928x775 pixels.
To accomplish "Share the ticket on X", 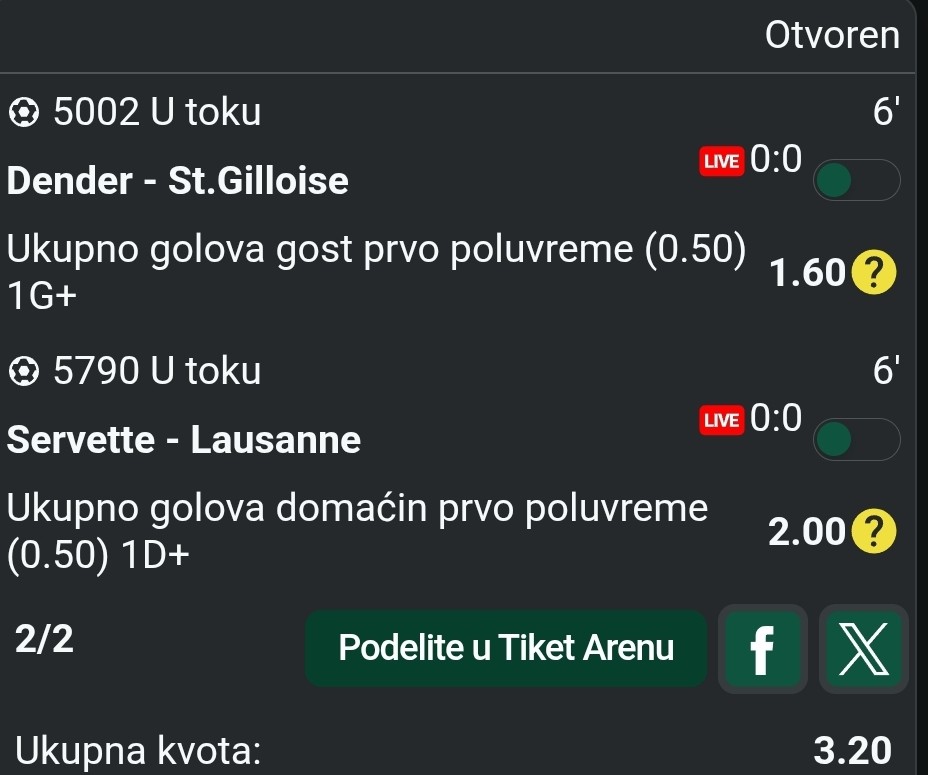I will (864, 649).
